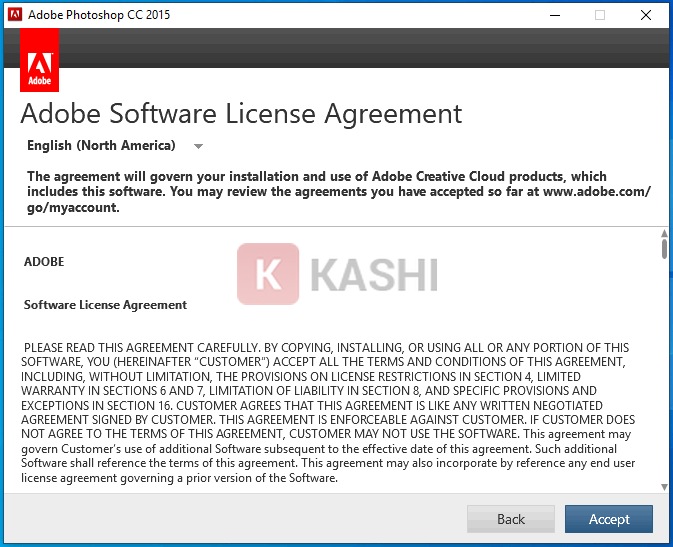Click the bold Software License Agreement subheading
The width and height of the screenshot is (673, 547).
tap(105, 305)
